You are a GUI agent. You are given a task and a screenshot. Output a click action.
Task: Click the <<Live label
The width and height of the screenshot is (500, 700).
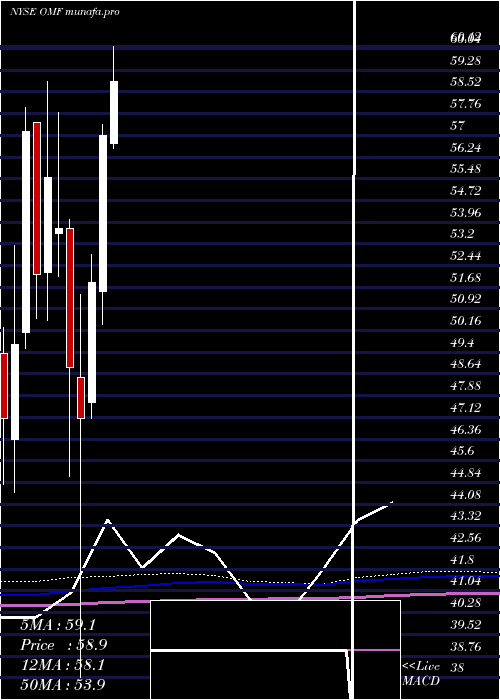[421, 667]
